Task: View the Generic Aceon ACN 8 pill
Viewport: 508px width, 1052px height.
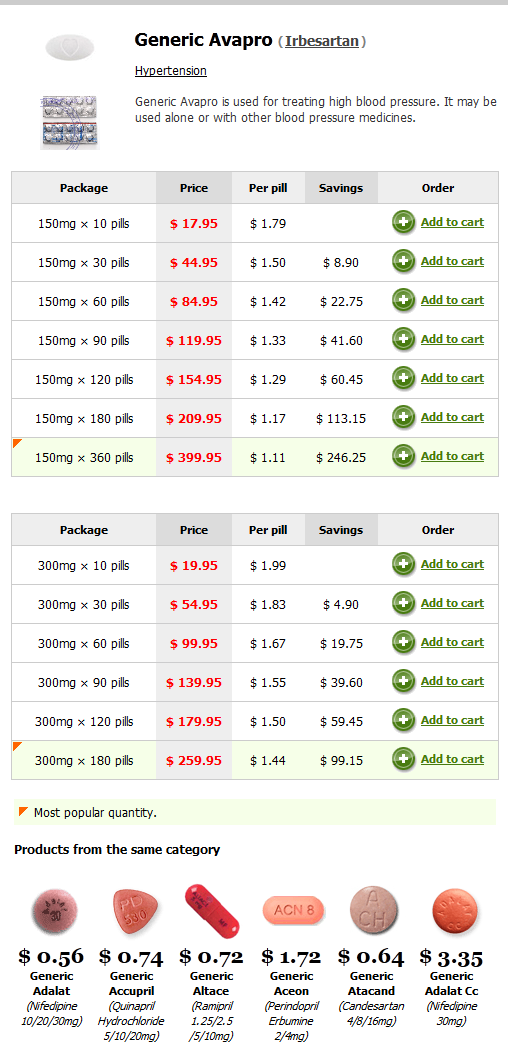Action: tap(293, 910)
